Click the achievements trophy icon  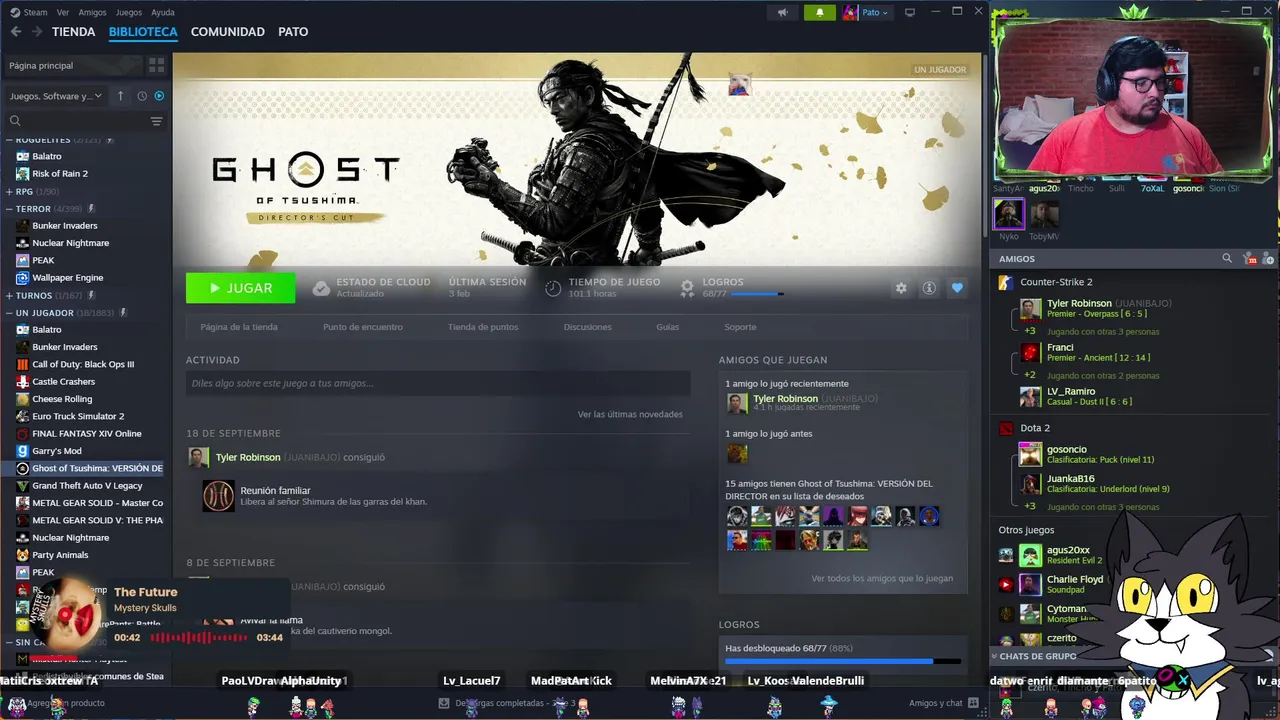point(687,288)
